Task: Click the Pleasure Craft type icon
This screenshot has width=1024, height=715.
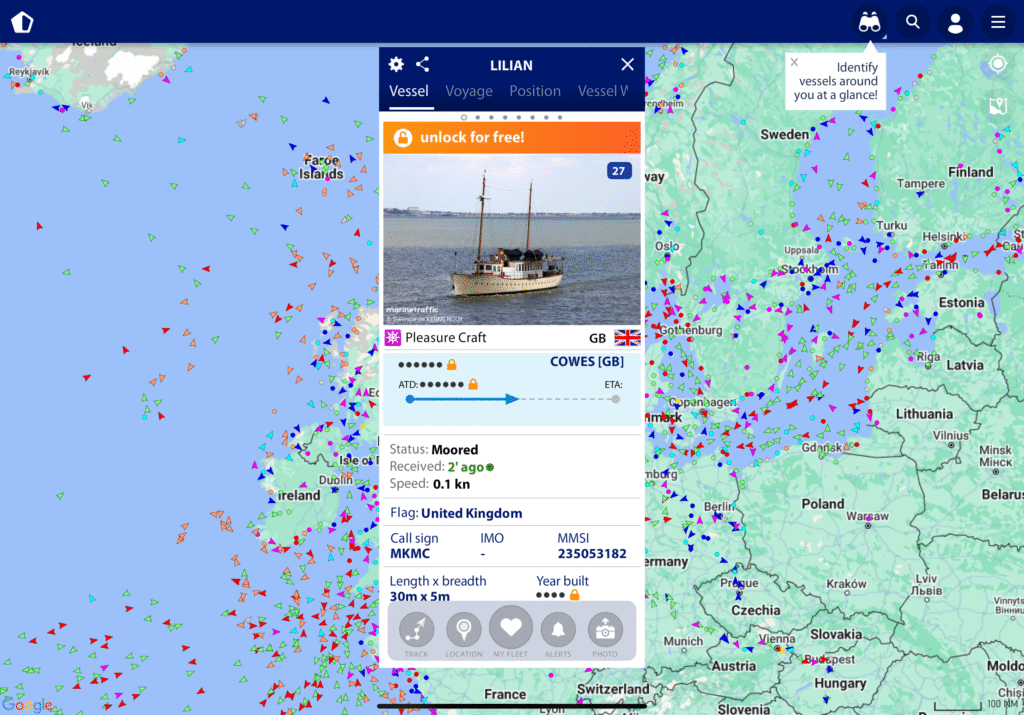Action: tap(392, 338)
